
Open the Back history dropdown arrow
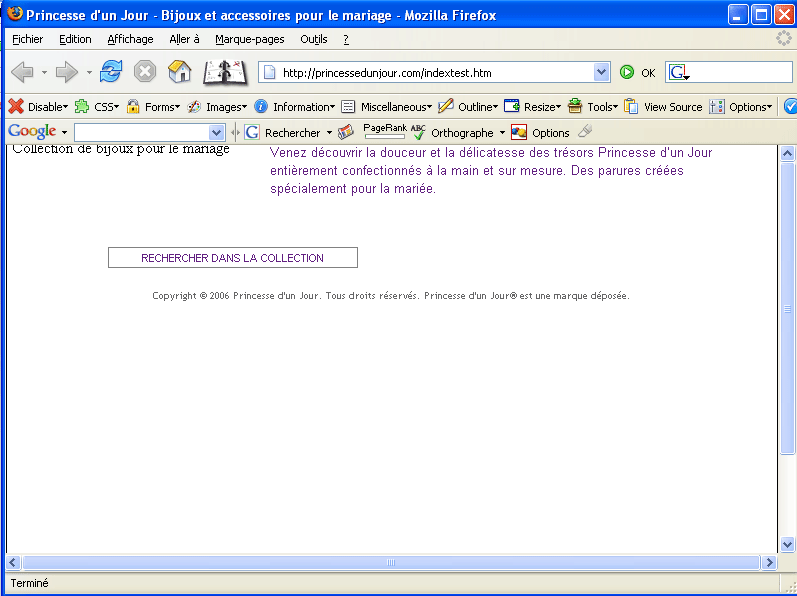pyautogui.click(x=44, y=73)
